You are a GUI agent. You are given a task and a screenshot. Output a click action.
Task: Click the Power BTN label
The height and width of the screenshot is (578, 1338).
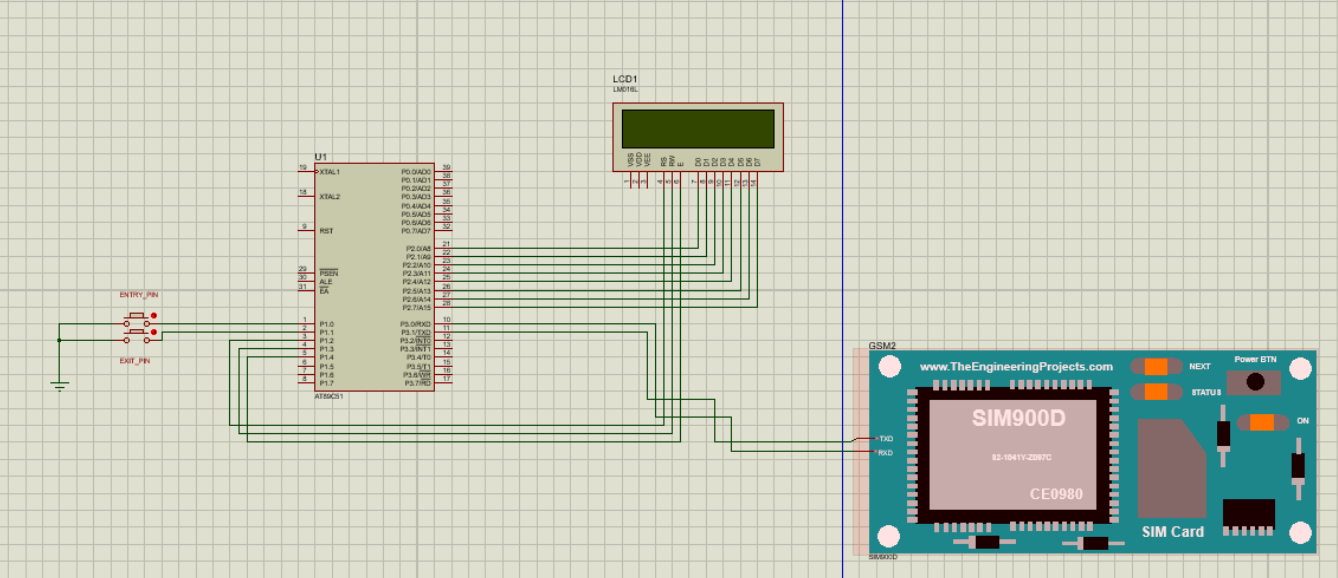point(1255,359)
